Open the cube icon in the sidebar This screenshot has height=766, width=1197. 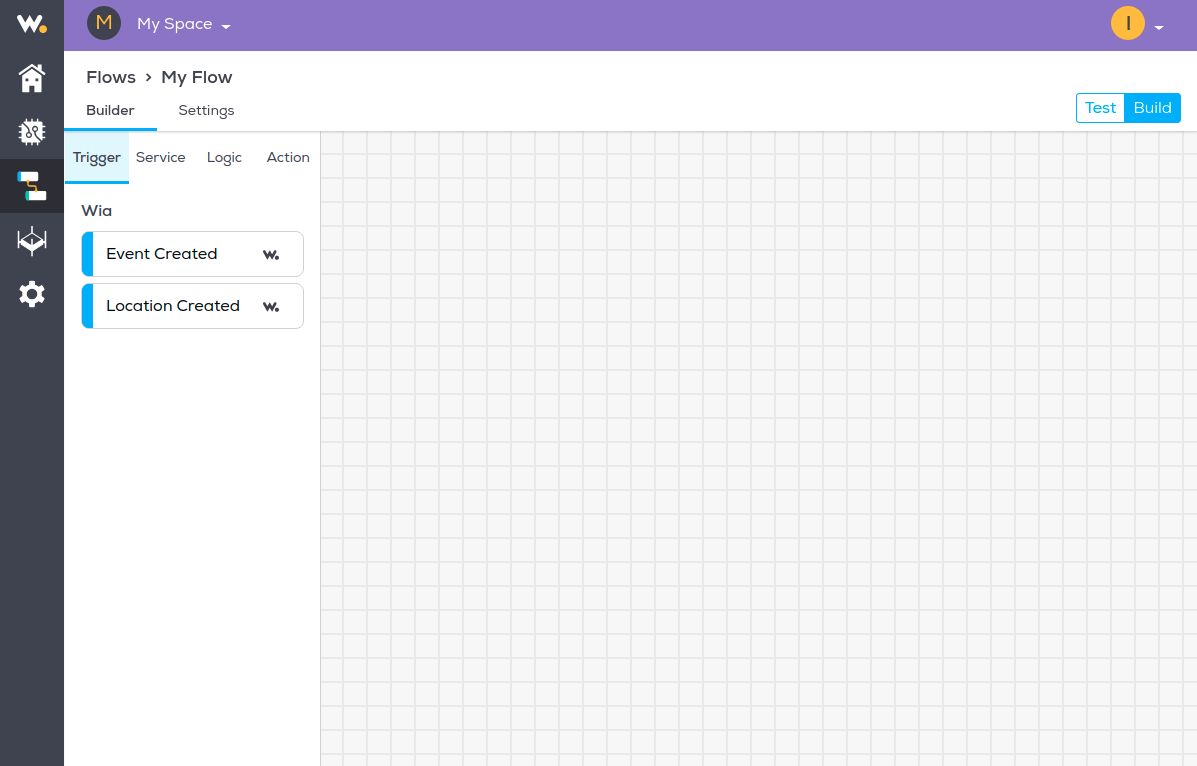click(x=31, y=241)
